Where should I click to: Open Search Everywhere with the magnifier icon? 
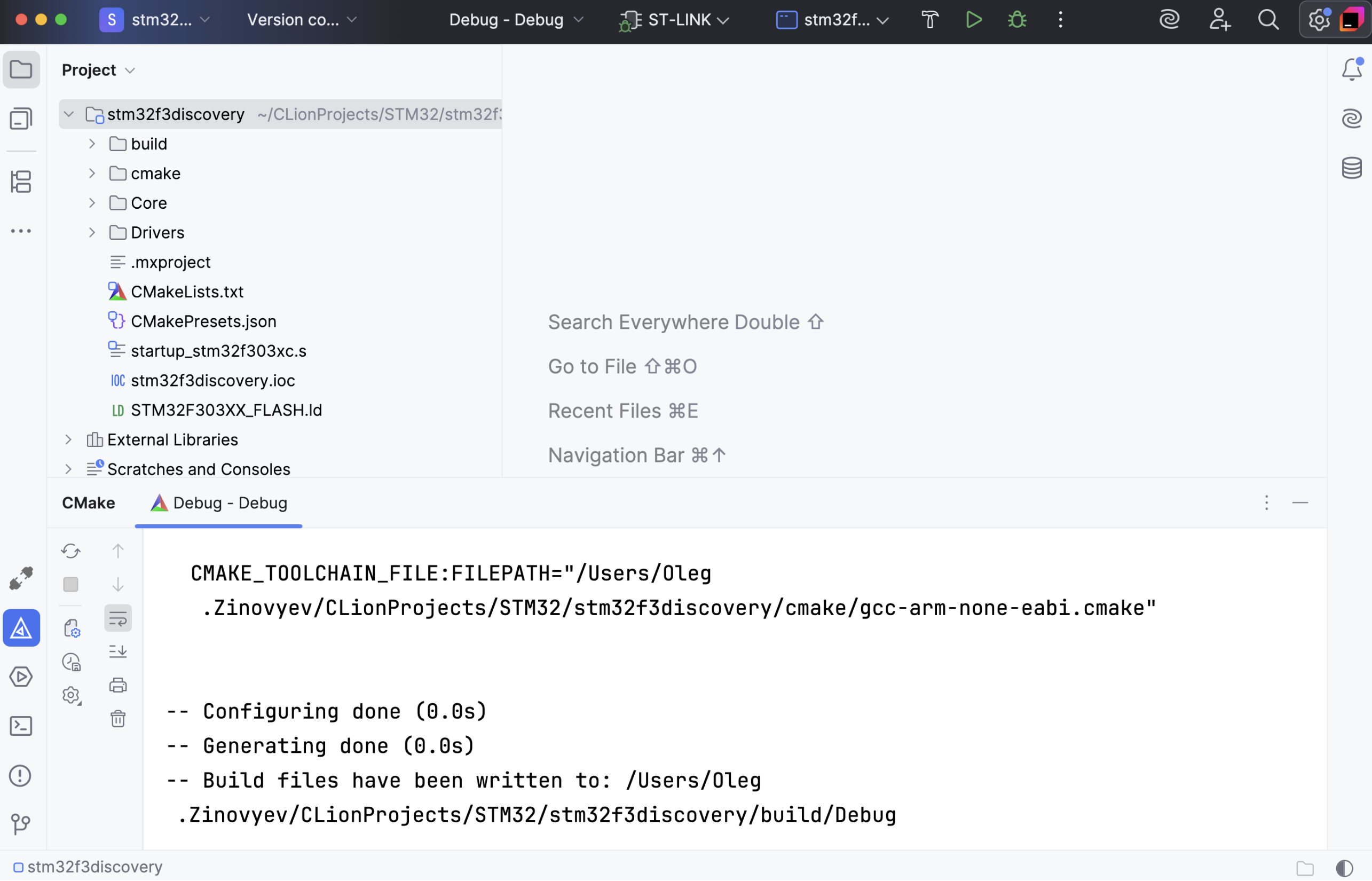[x=1268, y=19]
